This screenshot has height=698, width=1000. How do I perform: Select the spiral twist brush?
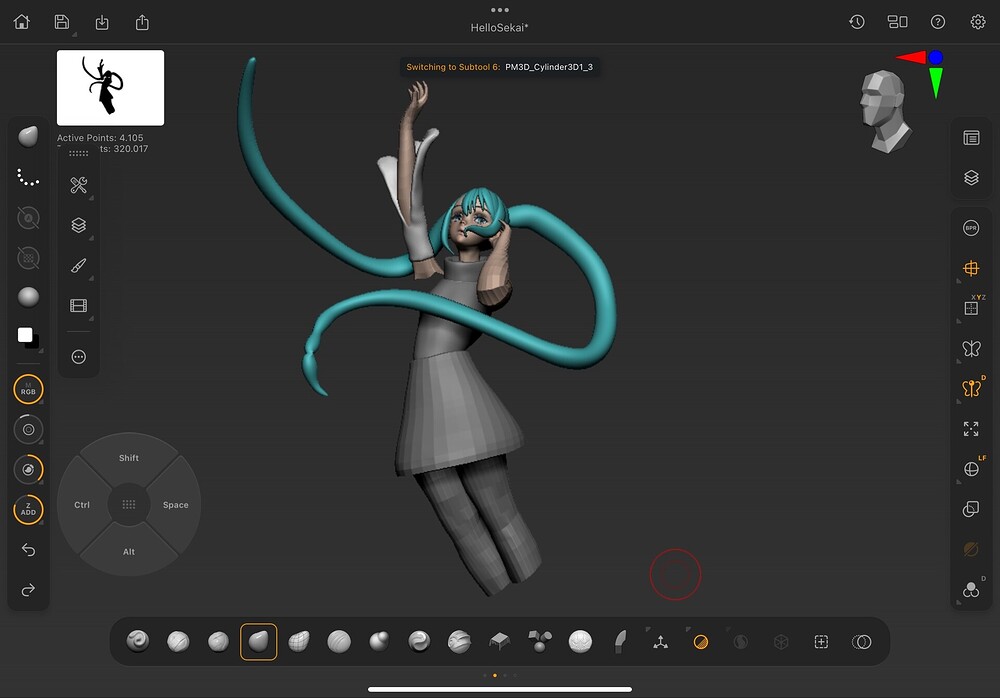pyautogui.click(x=419, y=641)
